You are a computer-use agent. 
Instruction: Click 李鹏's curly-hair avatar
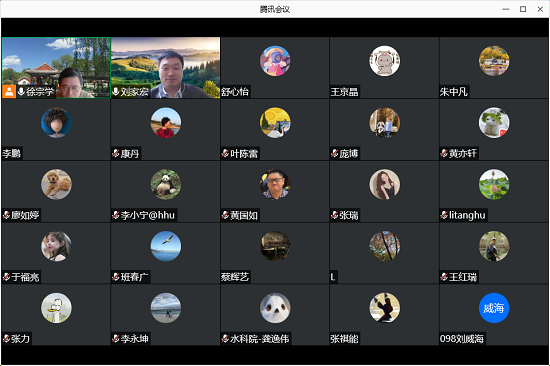56,122
